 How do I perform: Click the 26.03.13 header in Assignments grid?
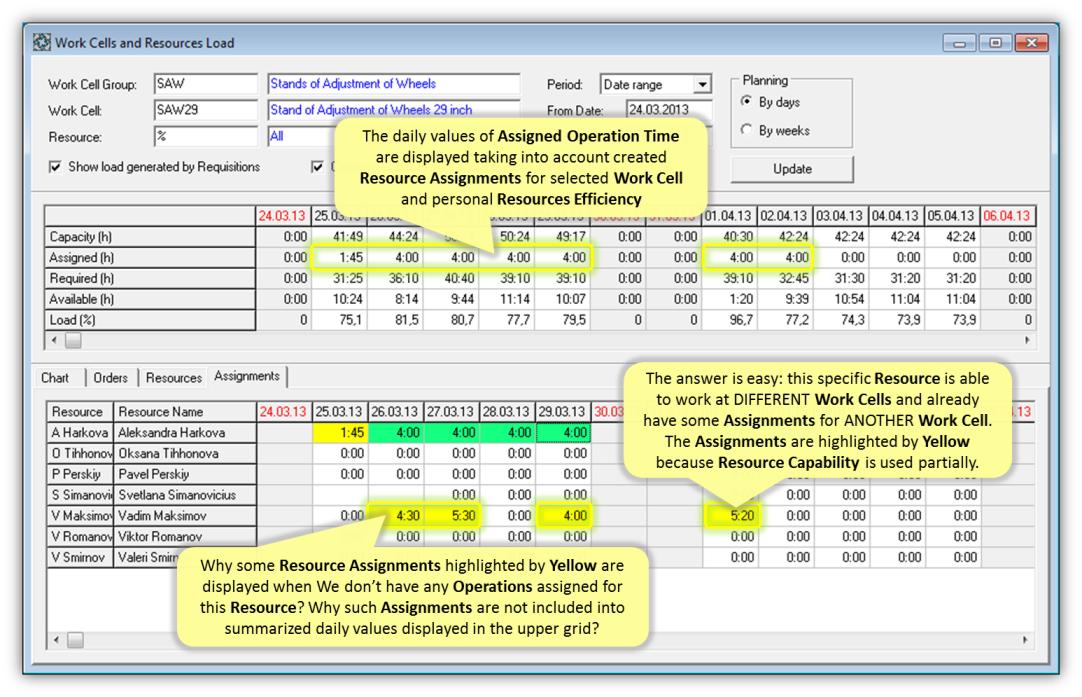click(x=395, y=412)
